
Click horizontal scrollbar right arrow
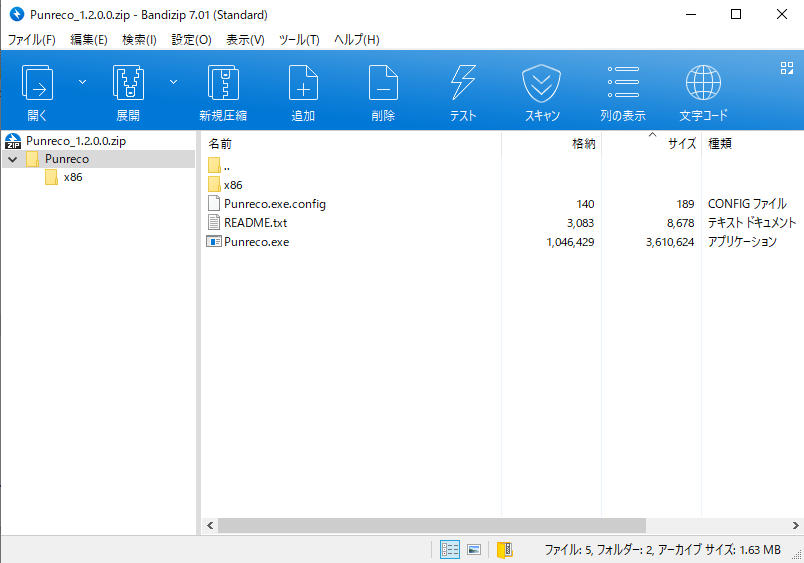coord(795,526)
